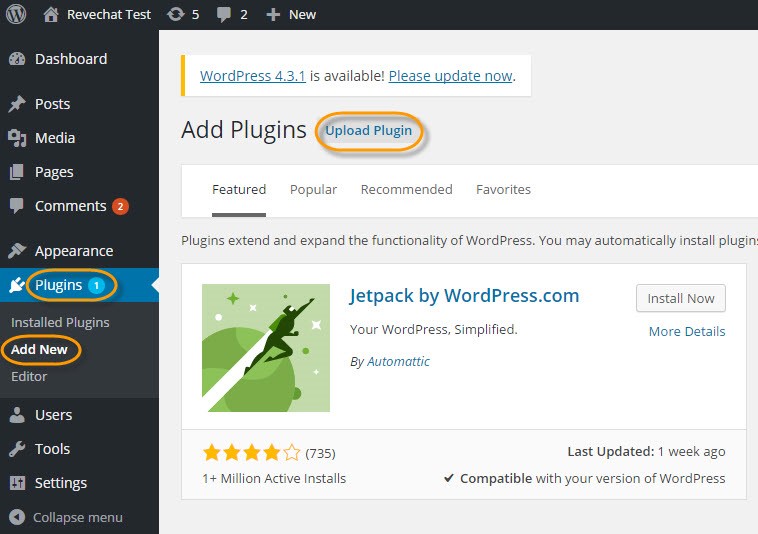Click the Tools wrench icon

click(17, 449)
